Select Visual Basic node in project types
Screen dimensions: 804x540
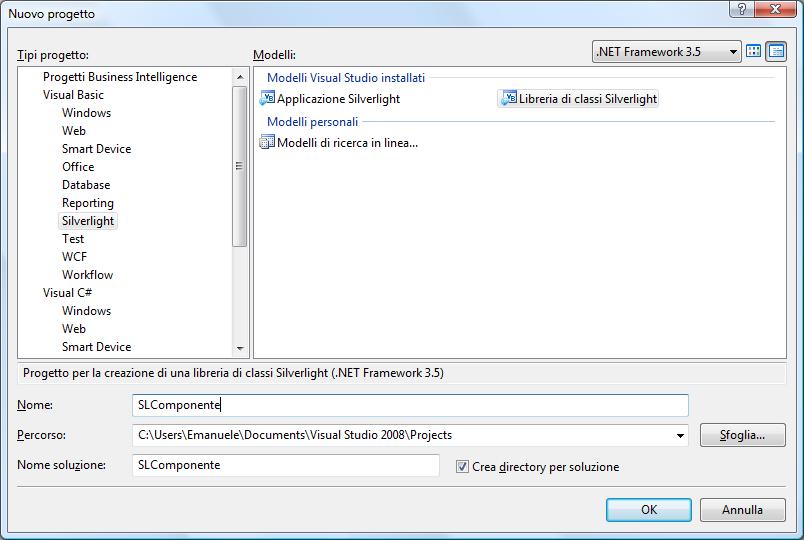pyautogui.click(x=73, y=95)
